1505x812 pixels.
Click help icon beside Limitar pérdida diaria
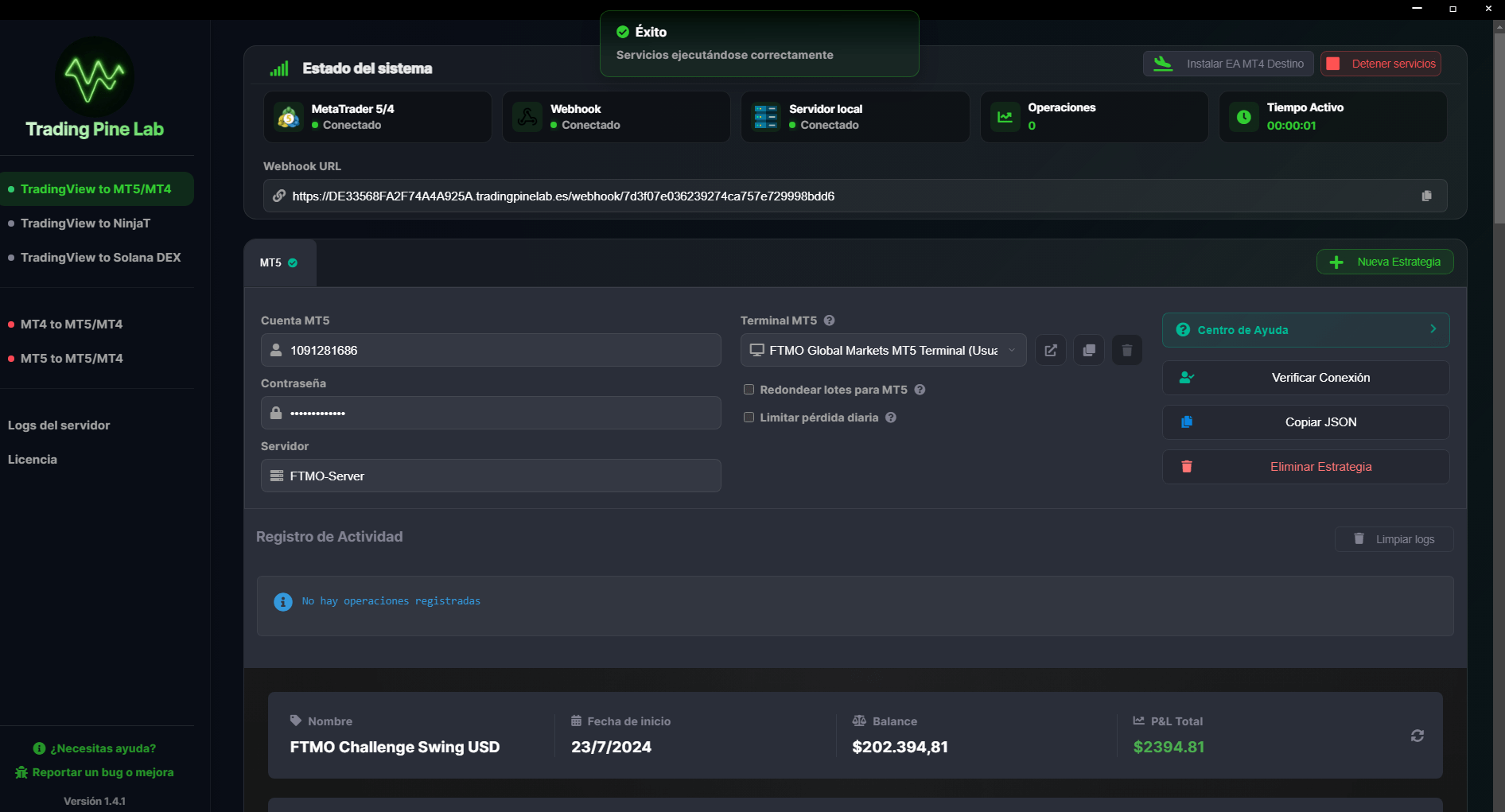pos(891,418)
